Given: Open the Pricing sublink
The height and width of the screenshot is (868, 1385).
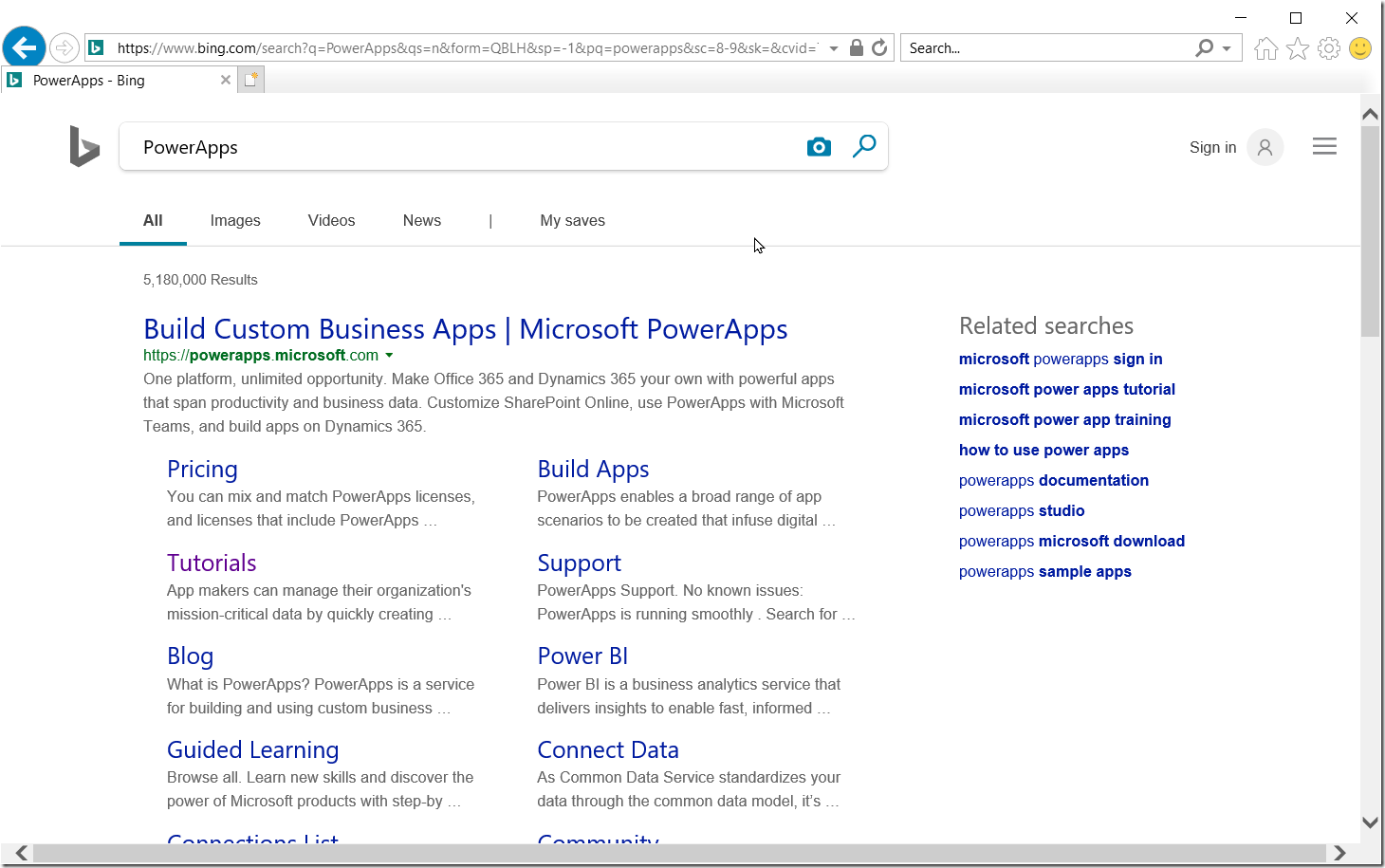Looking at the screenshot, I should 202,470.
